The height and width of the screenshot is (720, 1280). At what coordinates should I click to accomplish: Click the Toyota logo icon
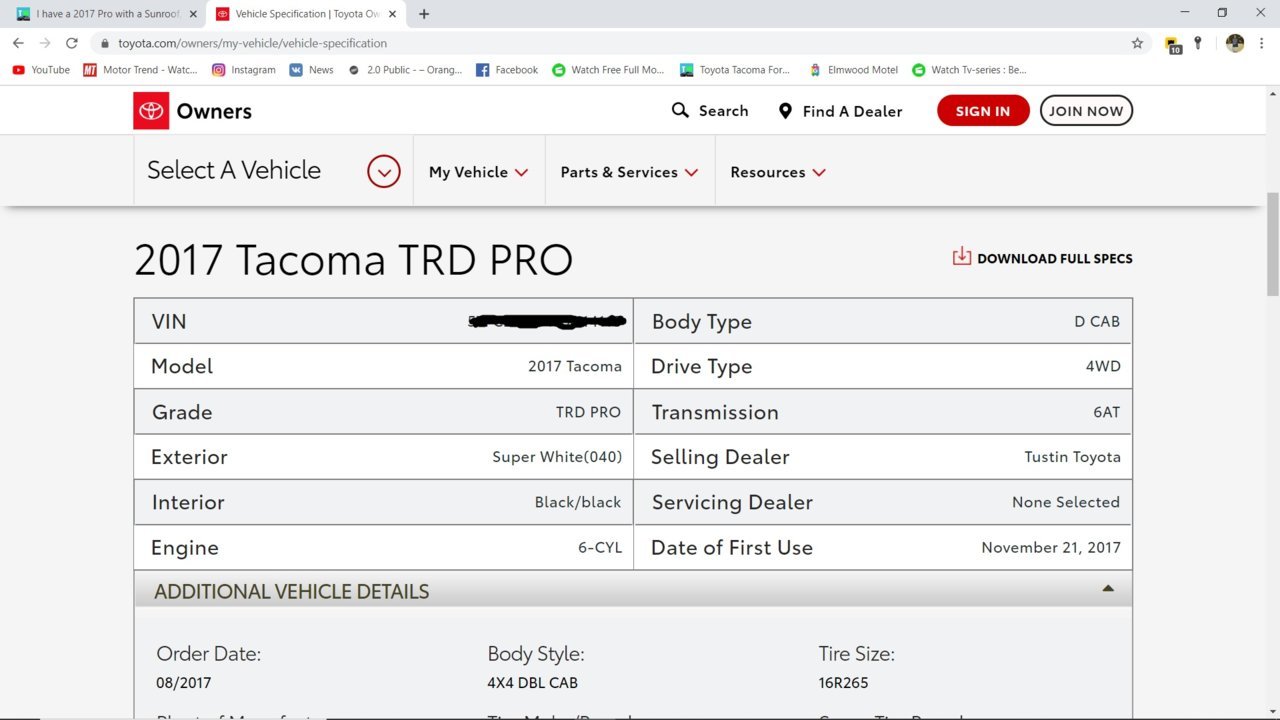tap(151, 111)
